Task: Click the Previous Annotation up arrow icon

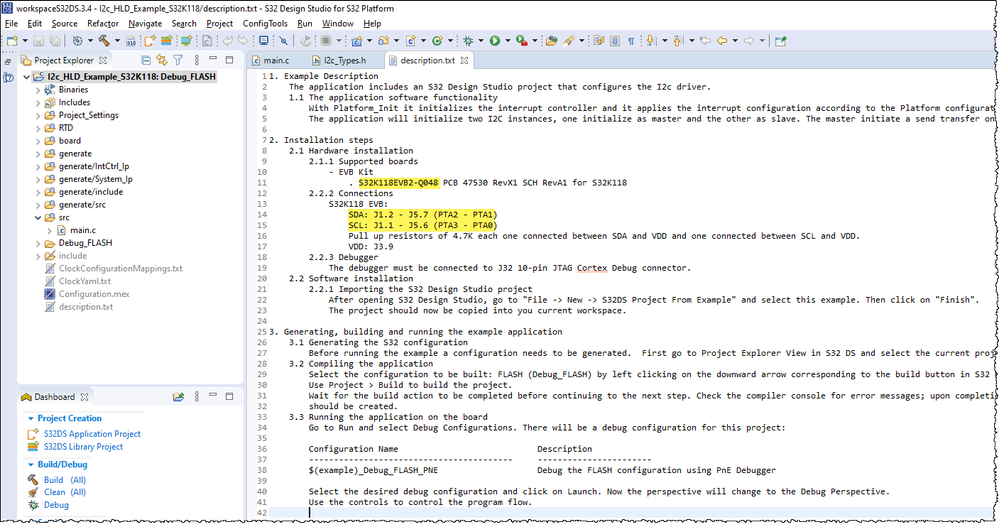Action: [677, 41]
